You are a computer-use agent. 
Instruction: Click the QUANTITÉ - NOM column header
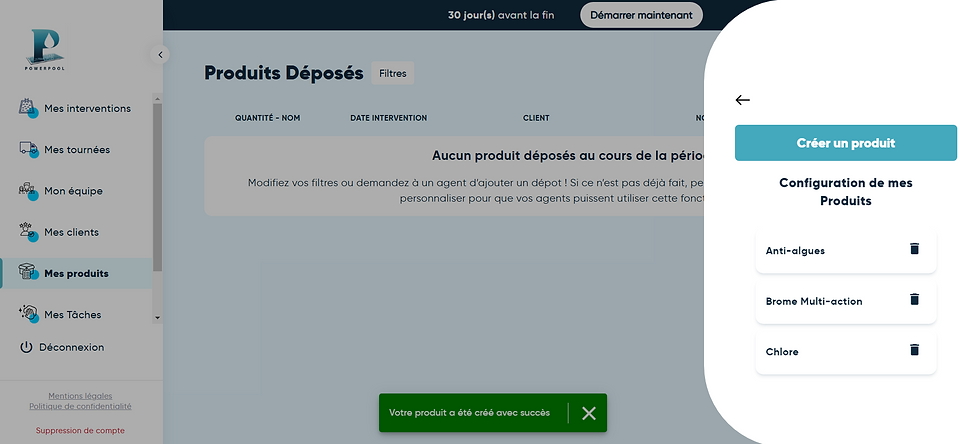268,118
